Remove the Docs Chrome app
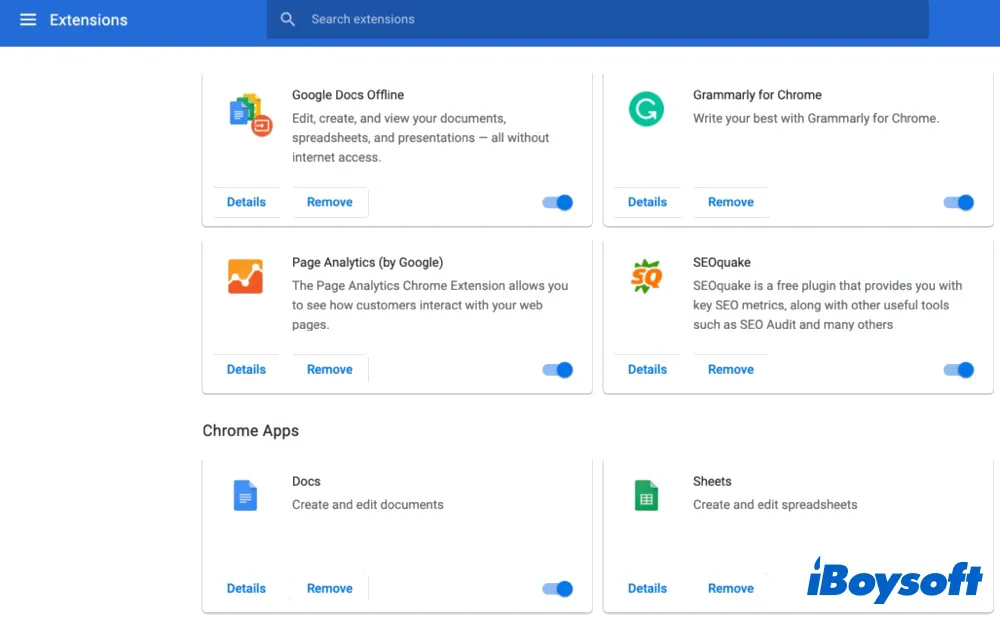The width and height of the screenshot is (1000, 618). pos(329,589)
